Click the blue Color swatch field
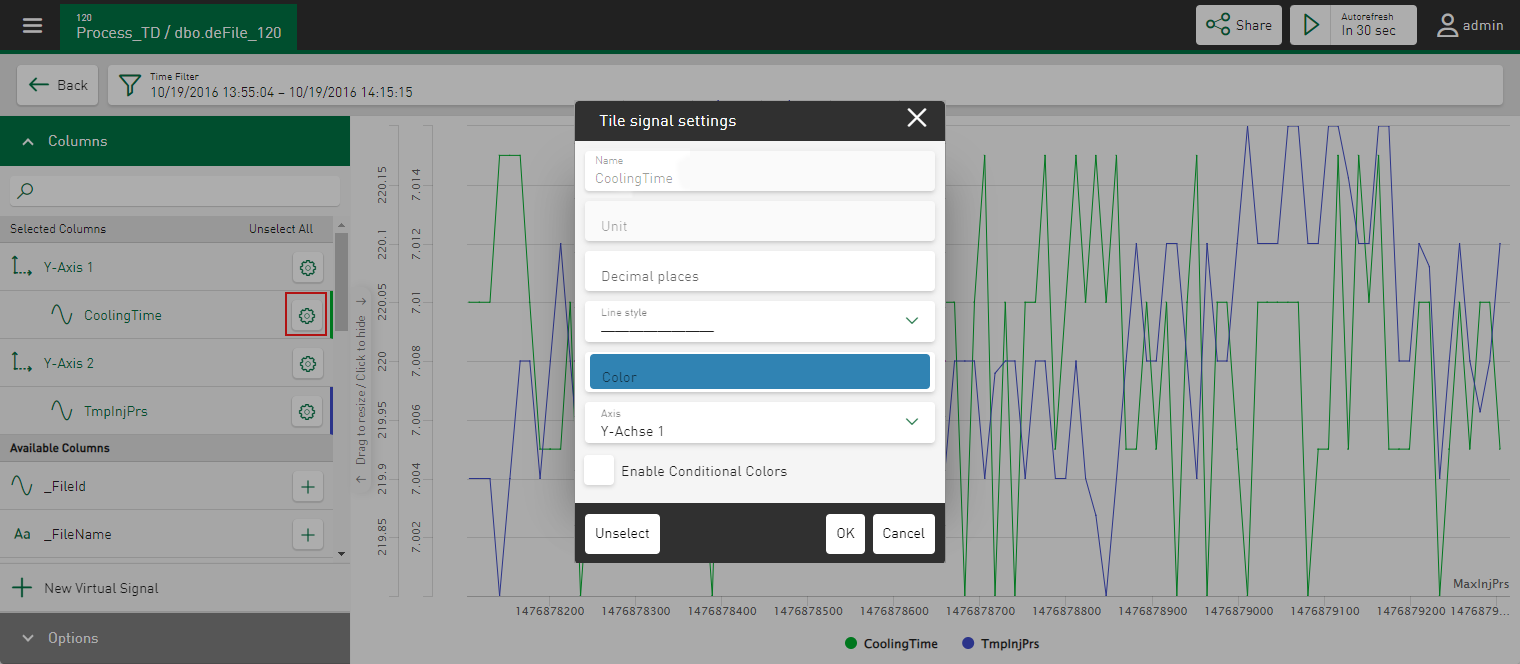Viewport: 1520px width, 664px height. pos(760,372)
